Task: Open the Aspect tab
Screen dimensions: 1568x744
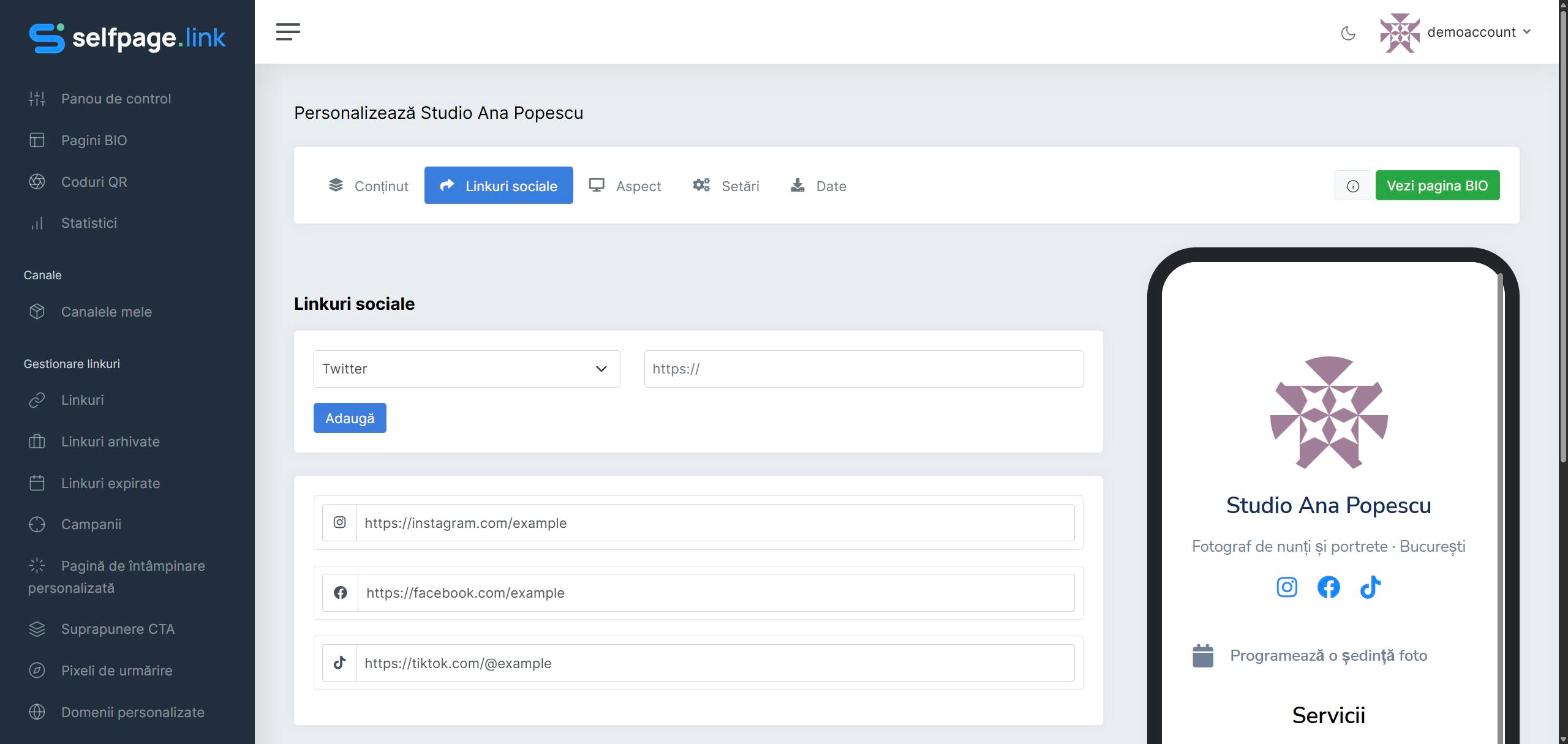Action: point(625,186)
